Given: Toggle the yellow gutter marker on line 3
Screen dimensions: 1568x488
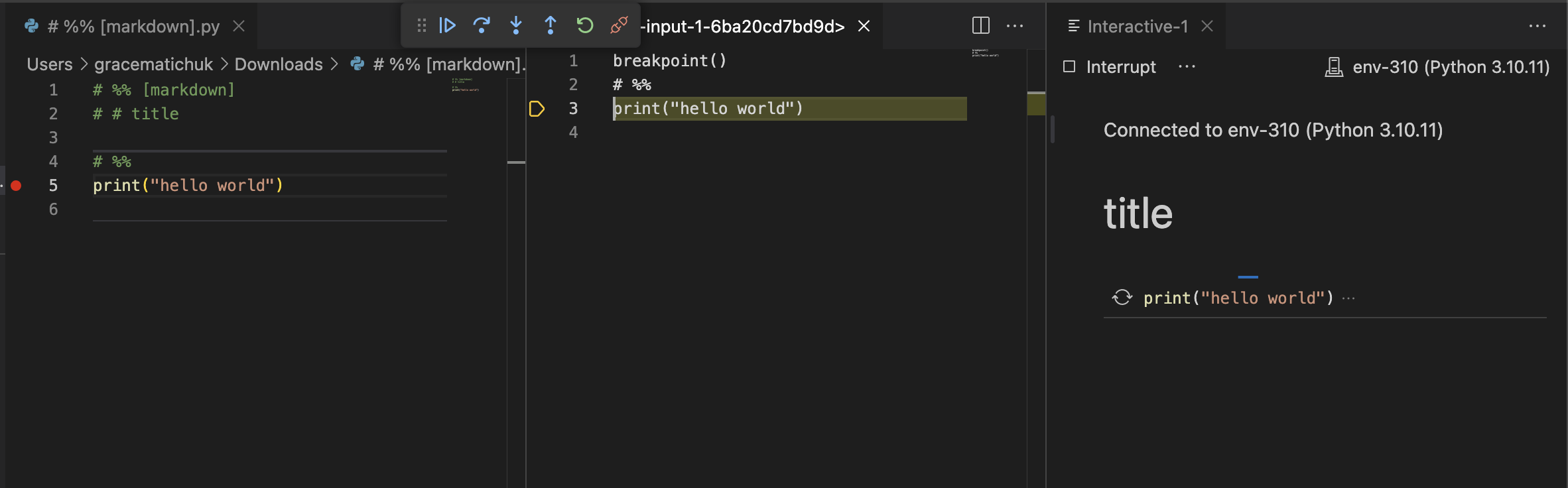Looking at the screenshot, I should [537, 109].
